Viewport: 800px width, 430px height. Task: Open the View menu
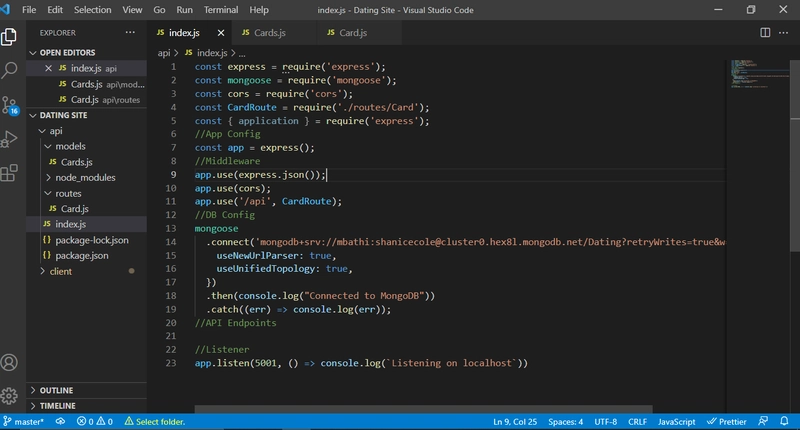(132, 10)
